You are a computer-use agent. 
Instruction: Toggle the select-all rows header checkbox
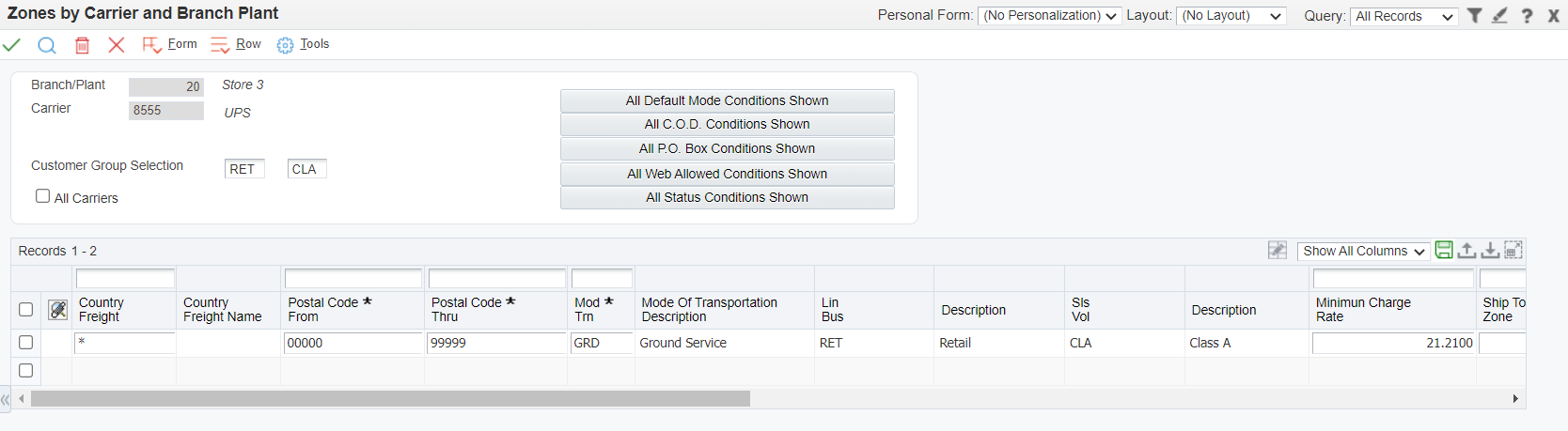coord(26,309)
